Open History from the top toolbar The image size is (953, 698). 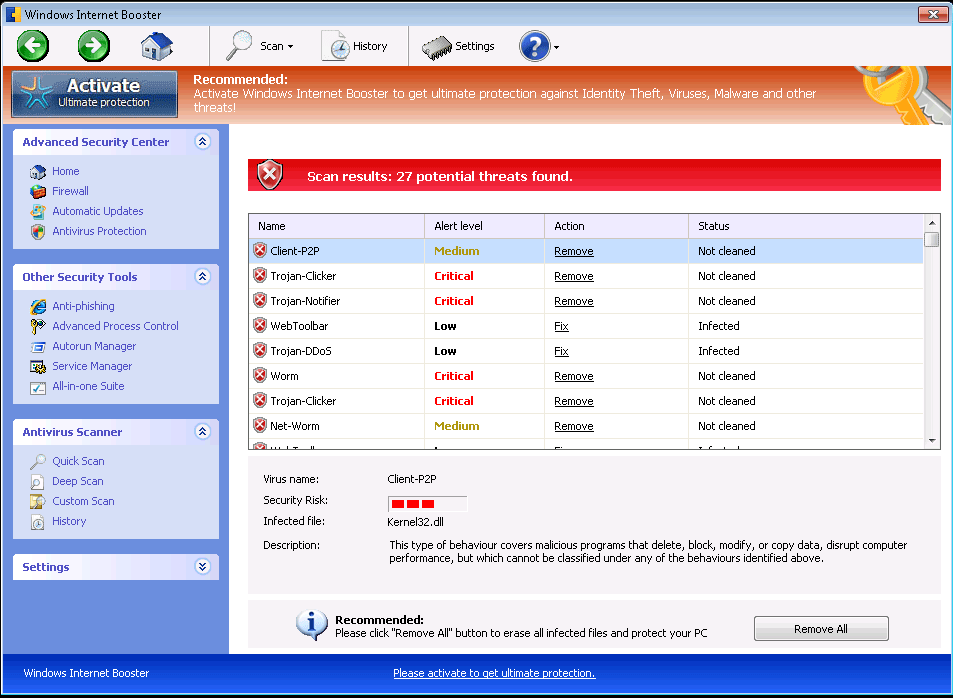355,46
